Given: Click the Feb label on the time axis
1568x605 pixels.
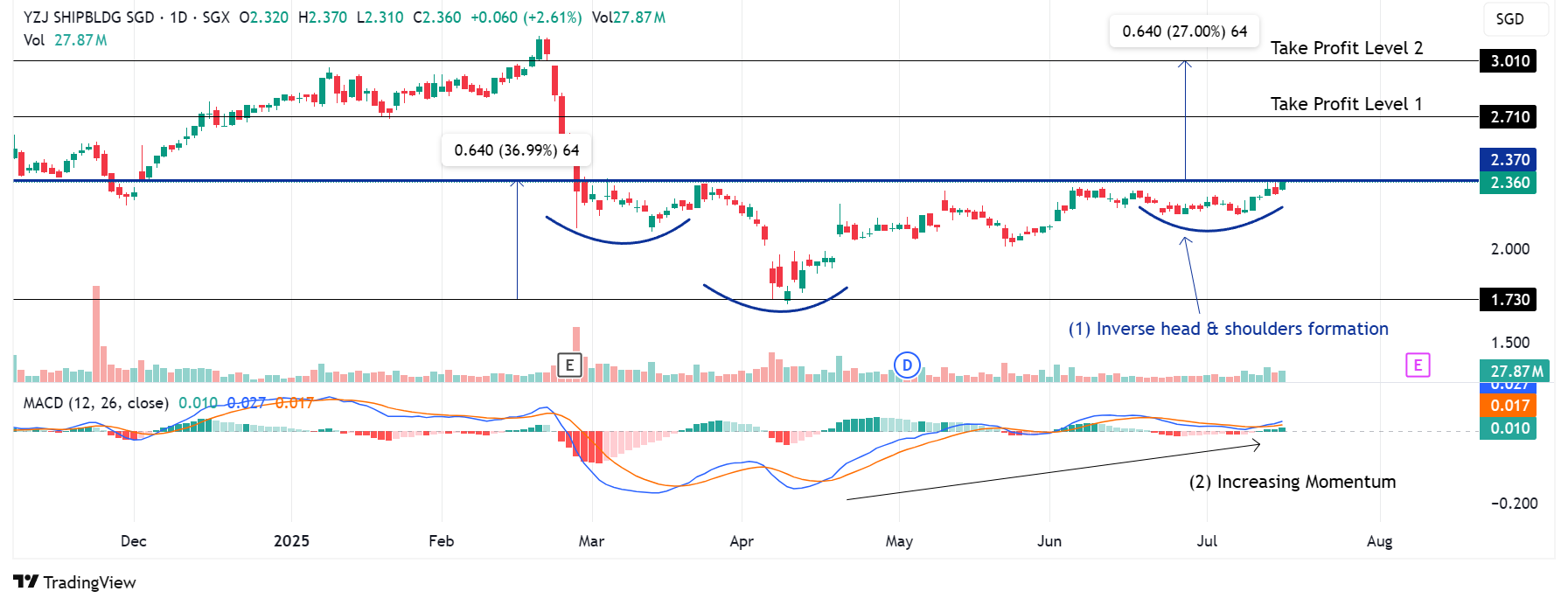Looking at the screenshot, I should 442,541.
